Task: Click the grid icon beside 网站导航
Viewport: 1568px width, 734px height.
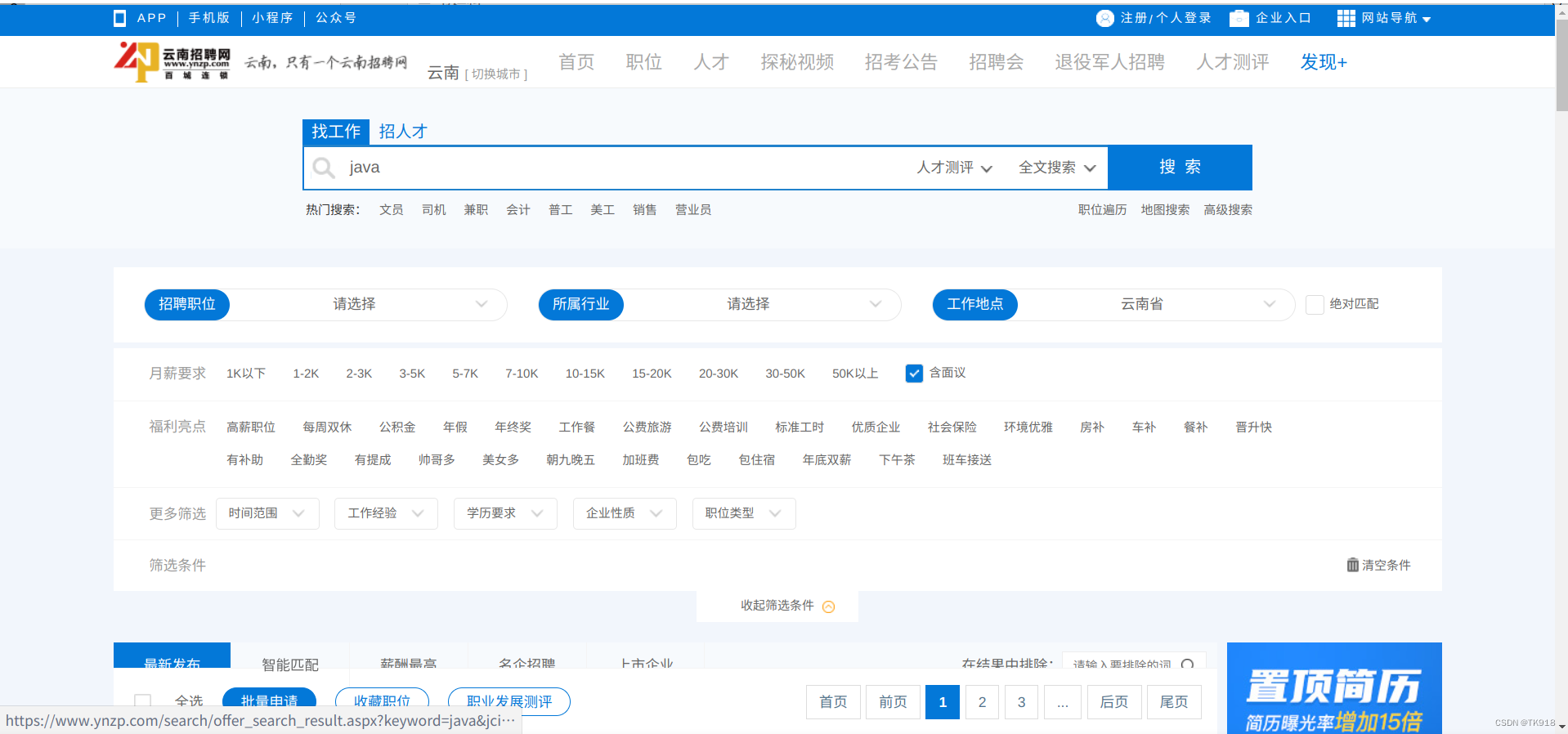Action: (1346, 18)
